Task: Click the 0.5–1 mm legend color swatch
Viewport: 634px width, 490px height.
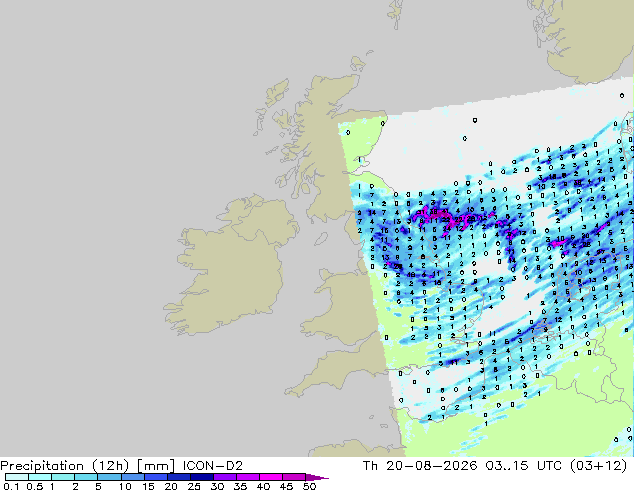Action: [x=40, y=477]
